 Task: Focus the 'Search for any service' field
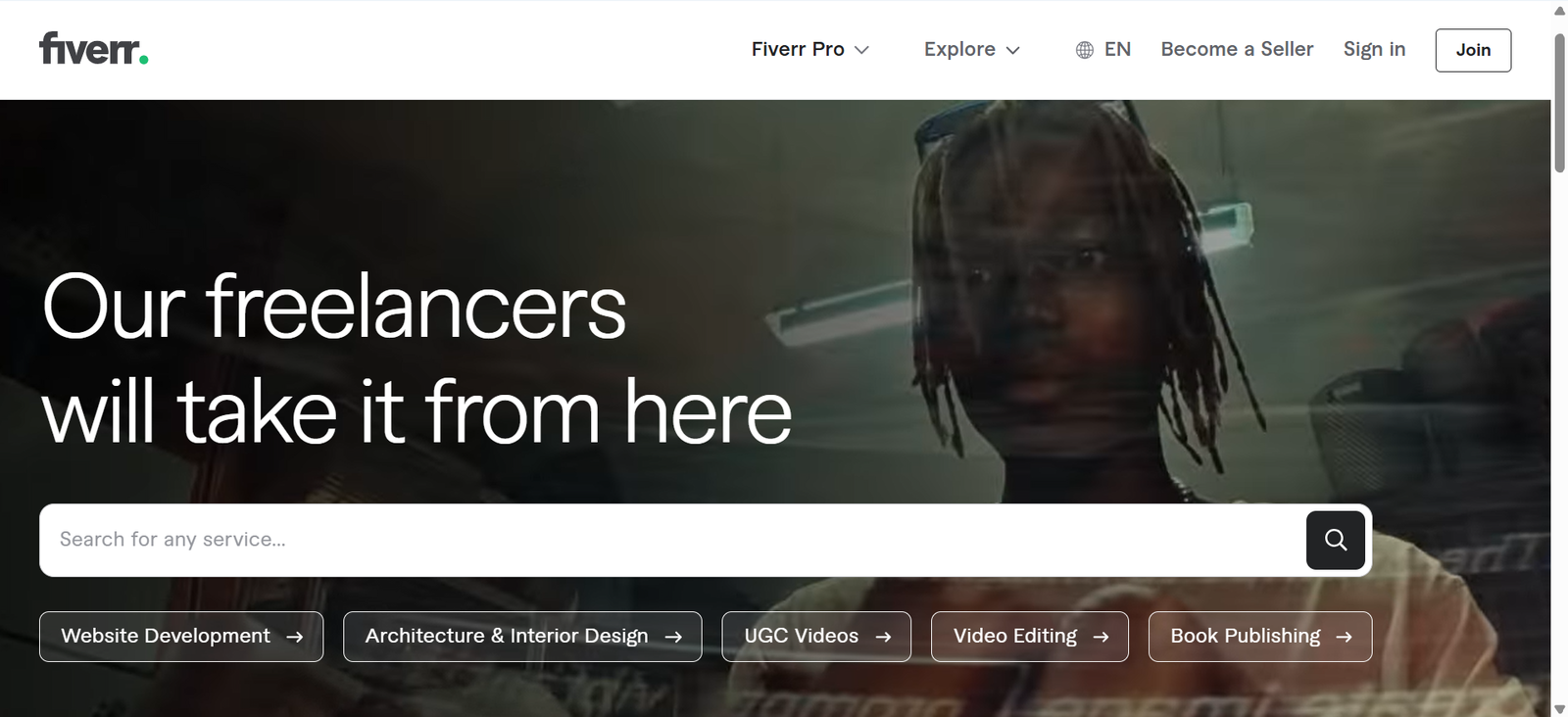click(672, 540)
